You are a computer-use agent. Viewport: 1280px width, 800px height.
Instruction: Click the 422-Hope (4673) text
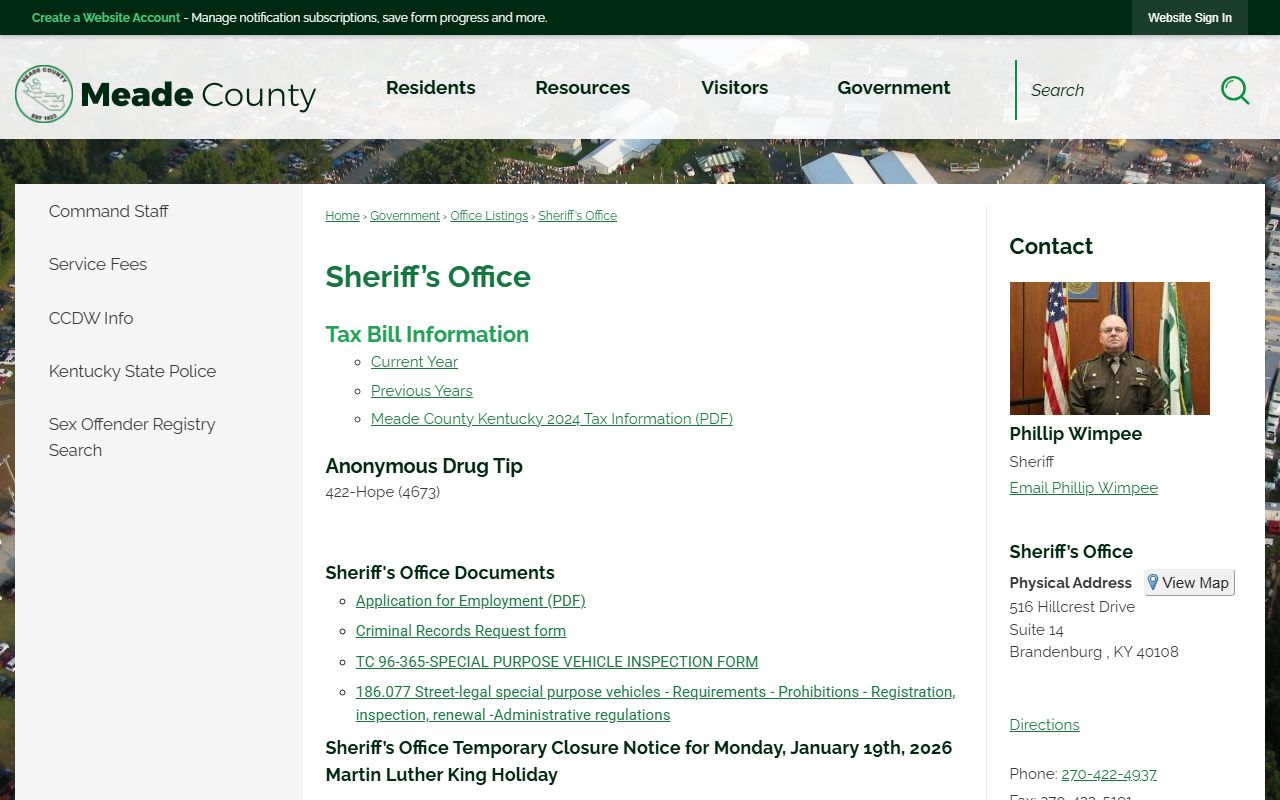383,492
